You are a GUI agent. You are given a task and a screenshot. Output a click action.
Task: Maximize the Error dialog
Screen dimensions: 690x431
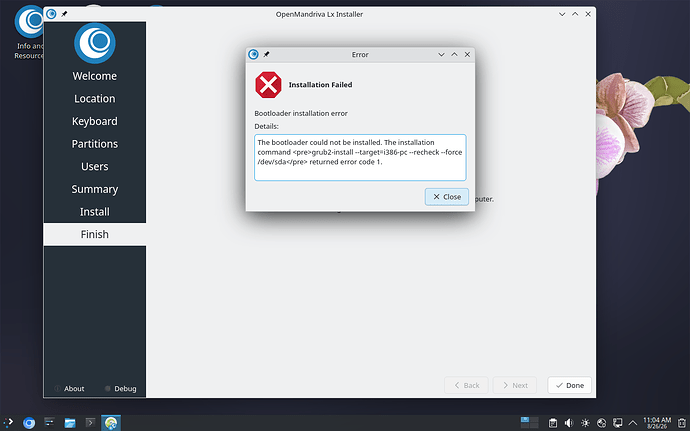coord(455,55)
